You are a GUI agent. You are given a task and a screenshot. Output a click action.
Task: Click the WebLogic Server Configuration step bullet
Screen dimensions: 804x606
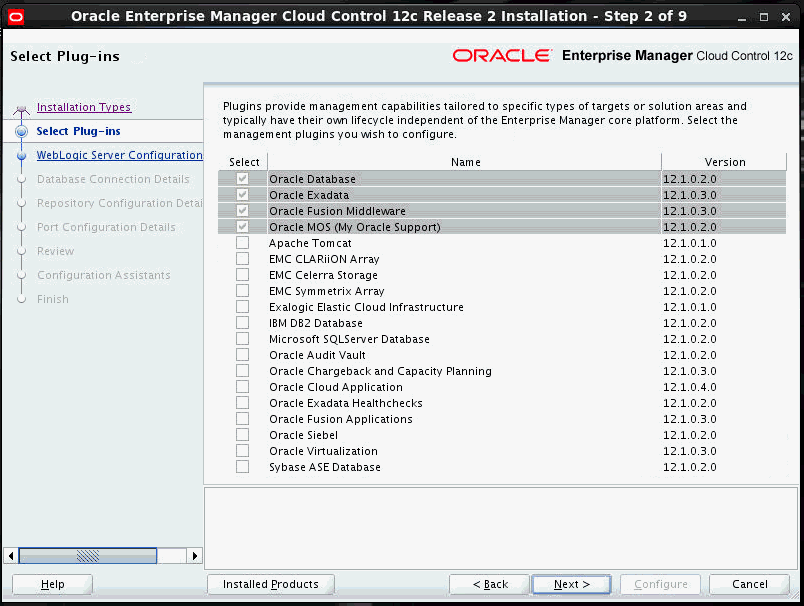pos(21,155)
